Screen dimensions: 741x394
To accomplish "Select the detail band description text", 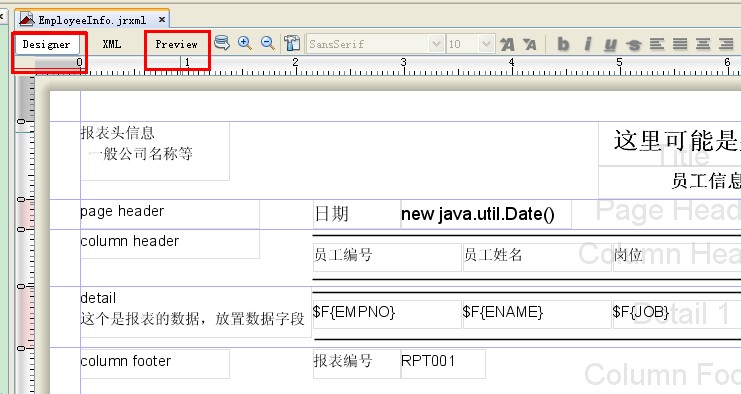I will [196, 312].
